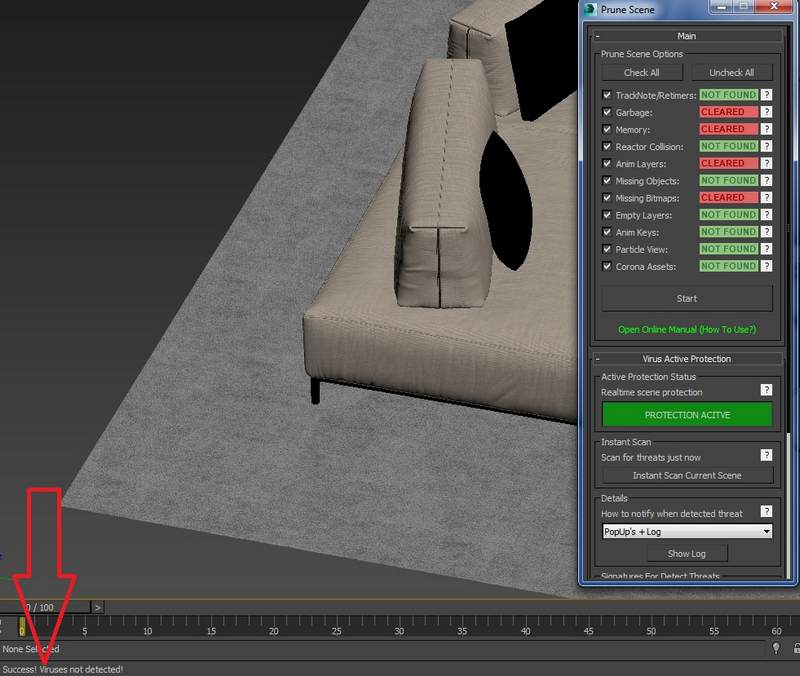
Task: Click the Start button
Action: (x=686, y=298)
